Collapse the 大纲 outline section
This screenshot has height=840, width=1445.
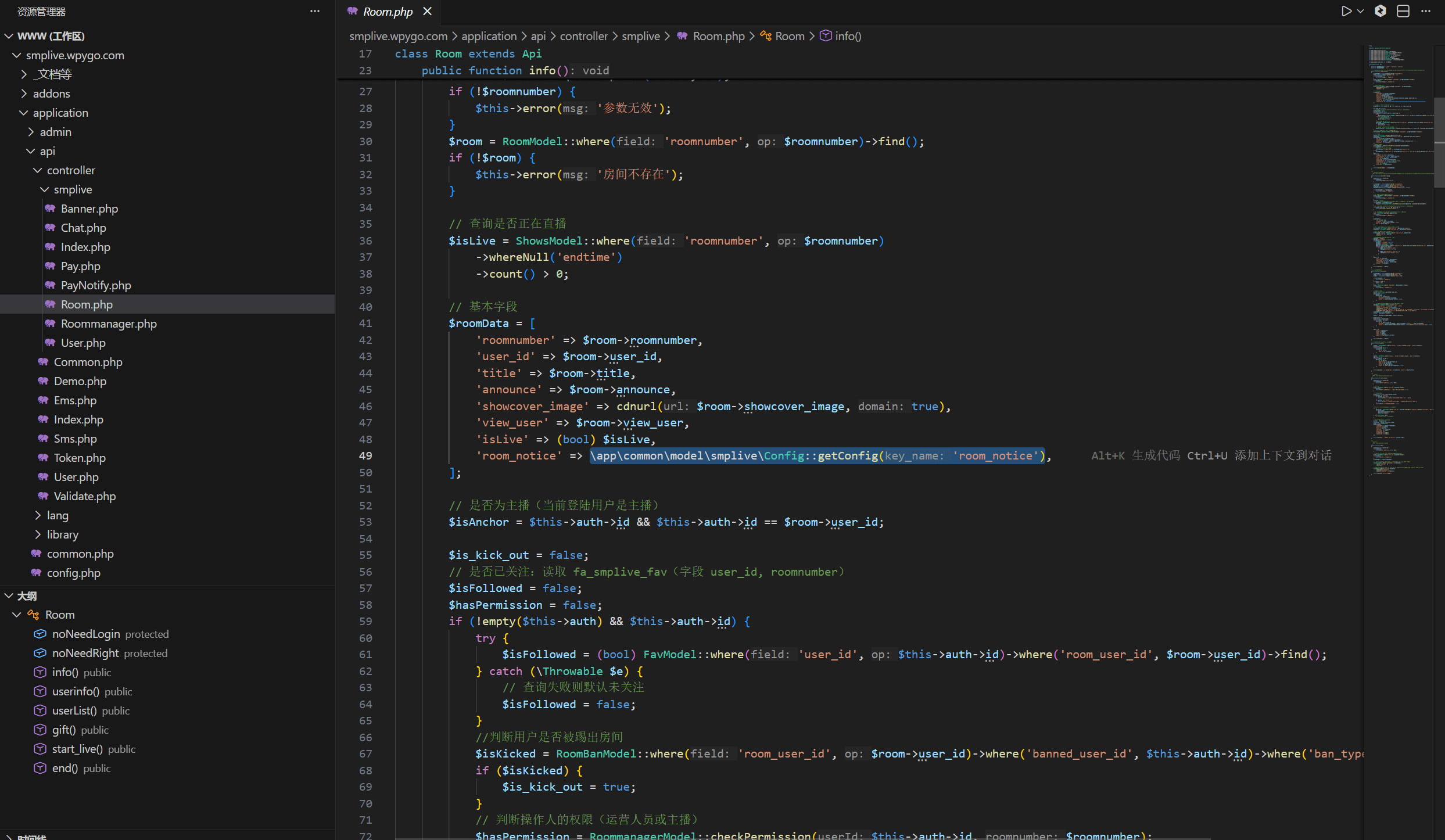(27, 596)
